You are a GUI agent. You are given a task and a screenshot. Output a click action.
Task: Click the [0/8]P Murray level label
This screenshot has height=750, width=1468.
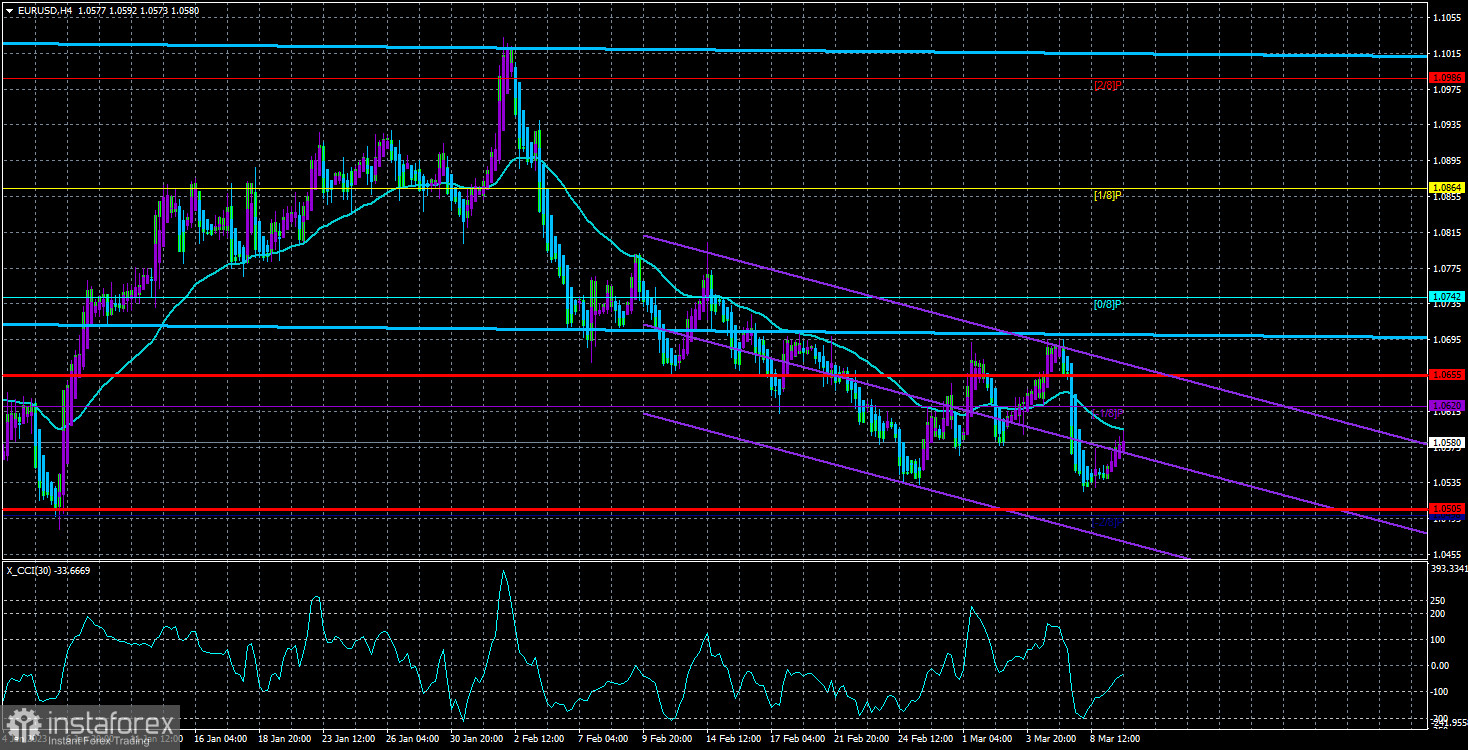1109,304
